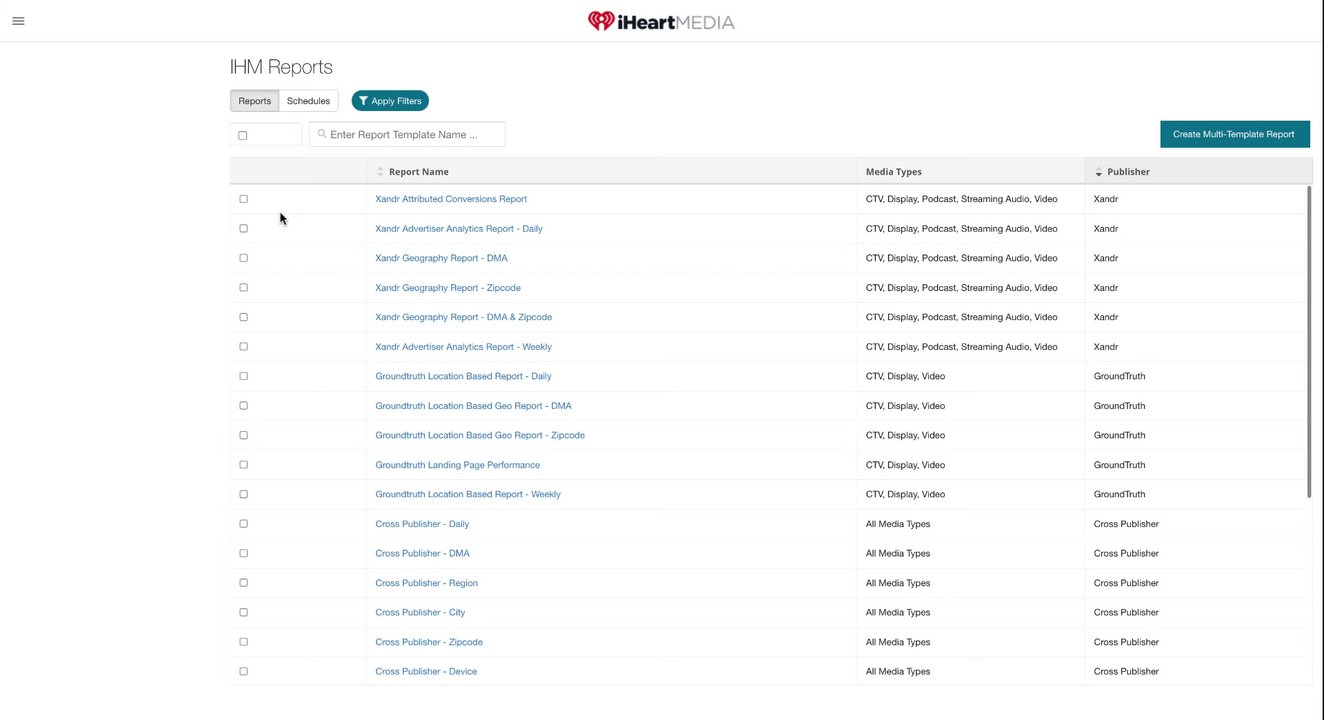
Task: Open Groundtruth Landing Page Performance link
Action: (457, 465)
